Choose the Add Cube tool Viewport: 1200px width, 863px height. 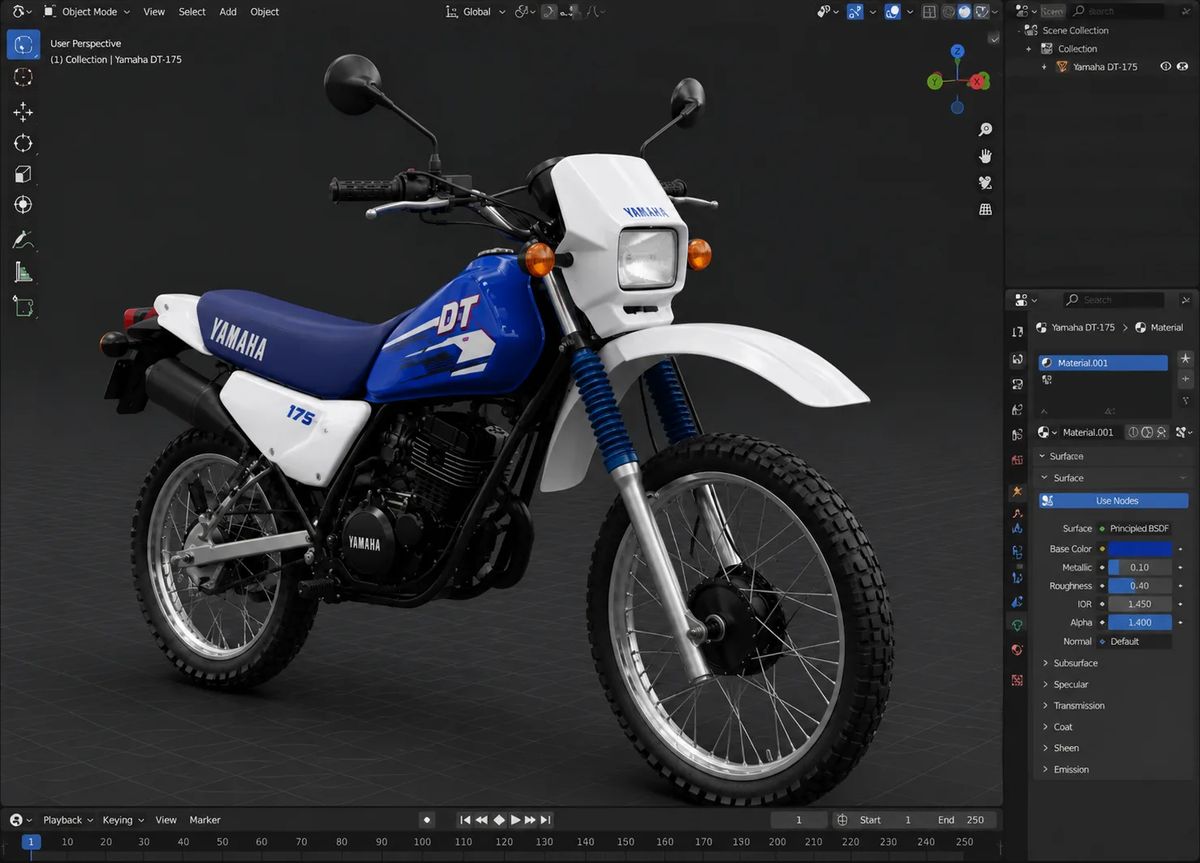[23, 305]
